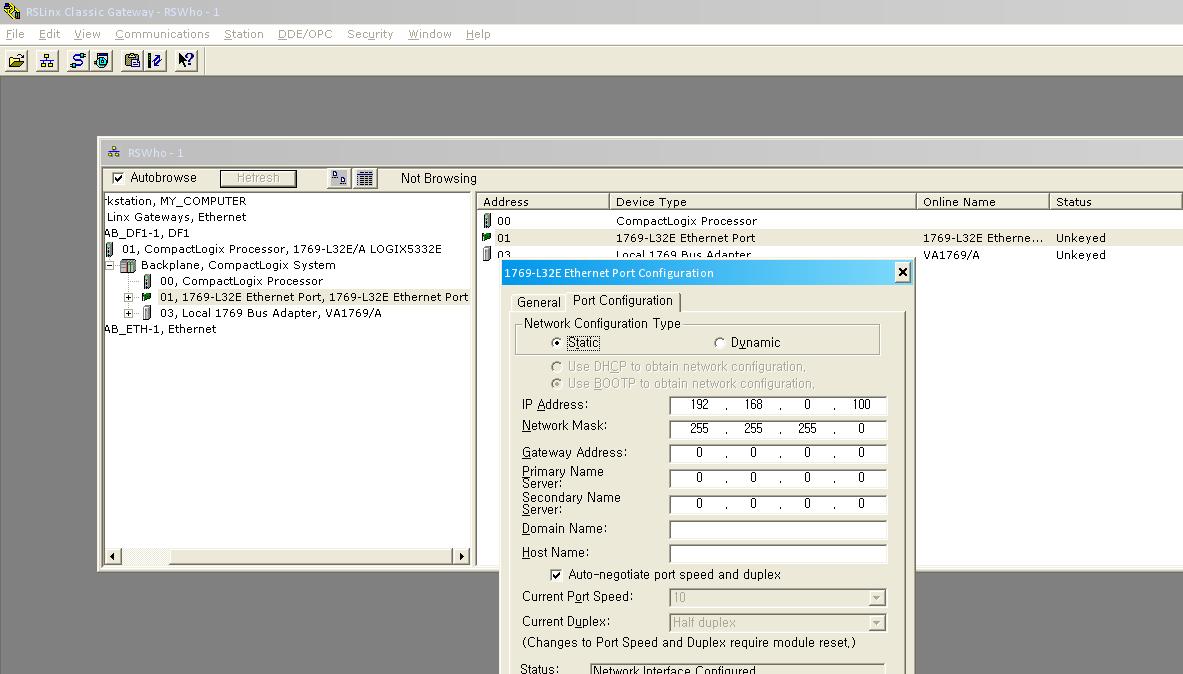1183x674 pixels.
Task: Click the Open Project folder toolbar icon
Action: tap(17, 60)
